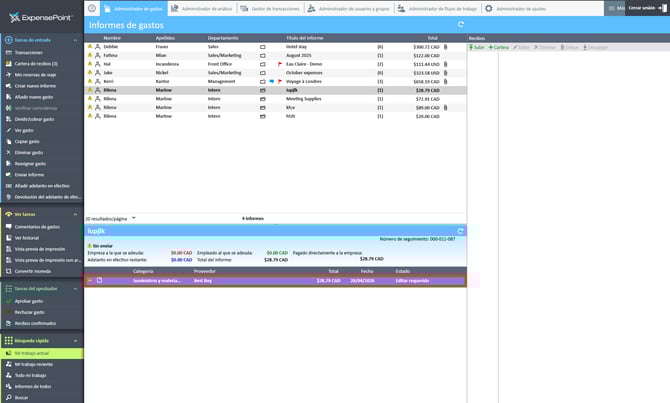Open the Gestor de transacciones tab
Viewport: 670px width, 403px height.
click(x=268, y=8)
